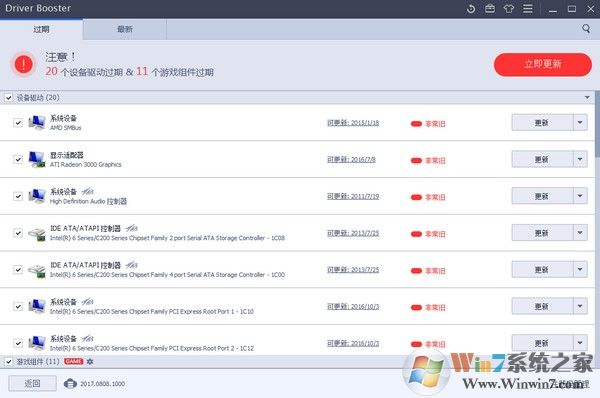The height and width of the screenshot is (398, 600).
Task: Click the PCI Express Root Port 1 icon
Action: 37,306
